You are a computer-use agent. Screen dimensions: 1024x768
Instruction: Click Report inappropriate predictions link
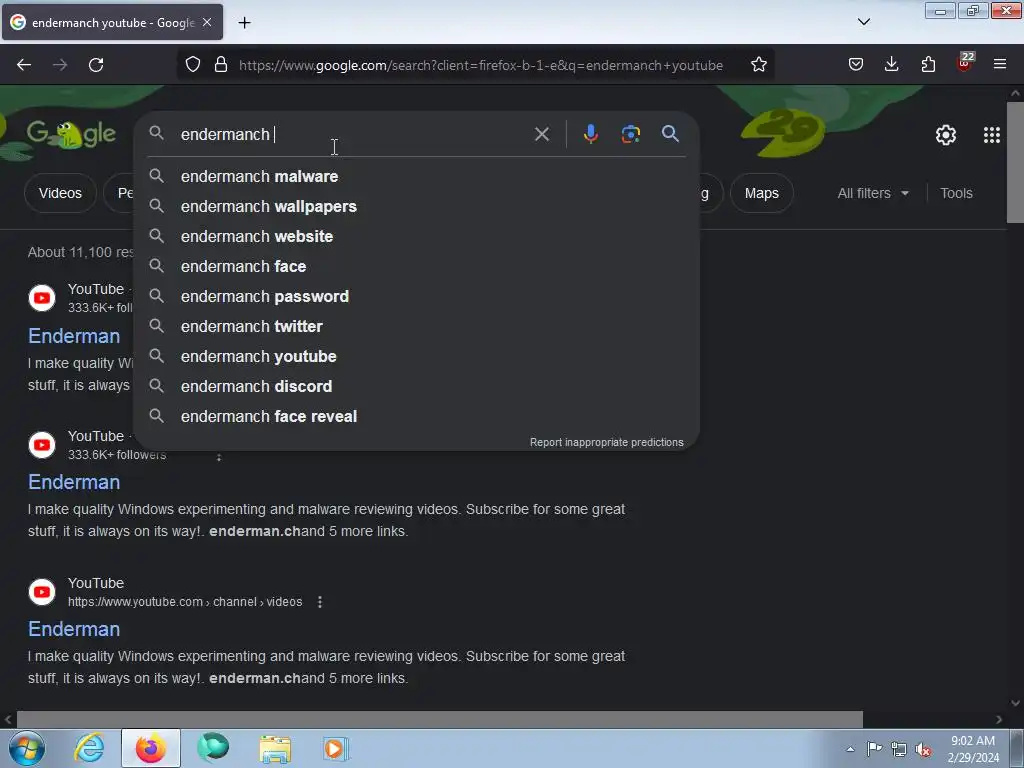(606, 442)
